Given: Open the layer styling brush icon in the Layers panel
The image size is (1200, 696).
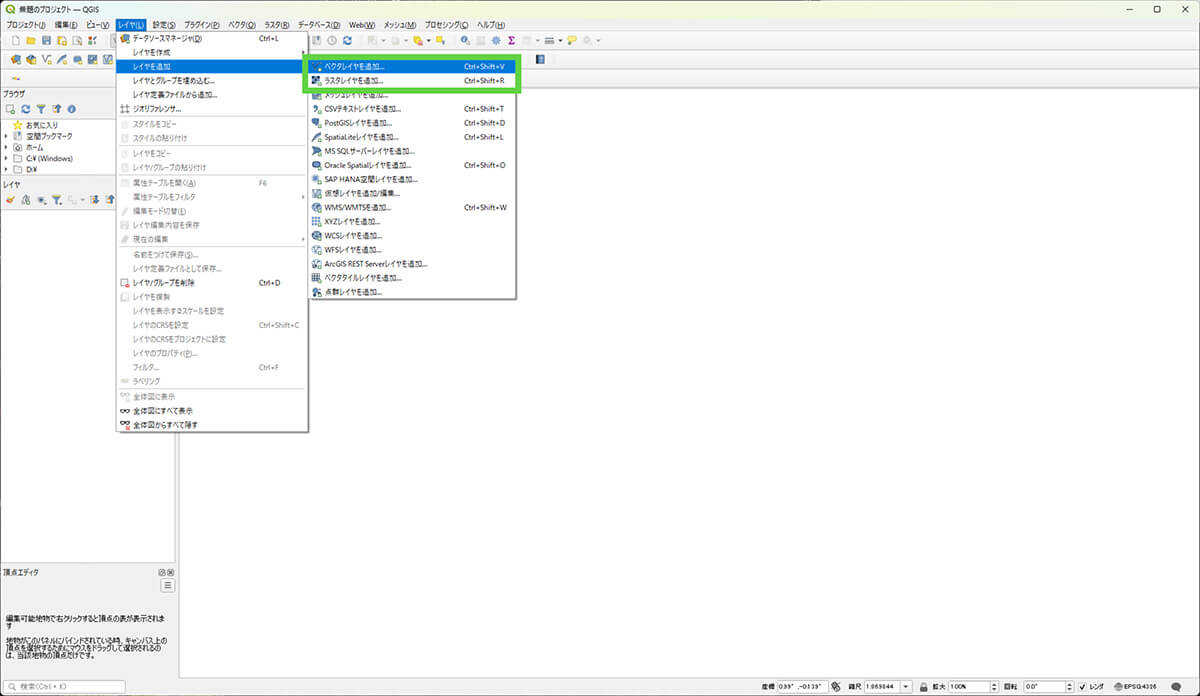Looking at the screenshot, I should coord(10,200).
